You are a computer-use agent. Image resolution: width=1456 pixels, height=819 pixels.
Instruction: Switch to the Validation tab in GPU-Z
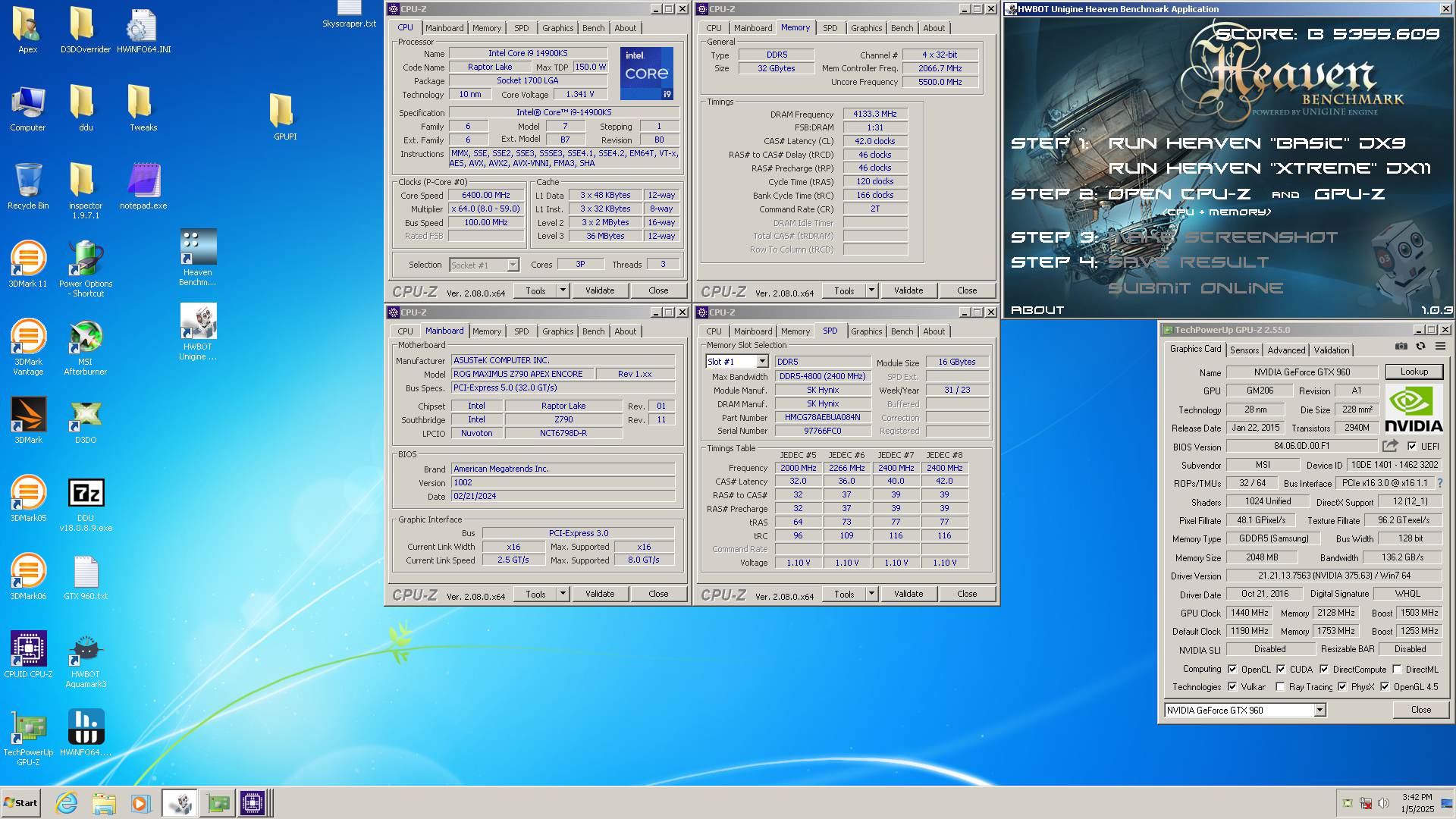tap(1332, 350)
